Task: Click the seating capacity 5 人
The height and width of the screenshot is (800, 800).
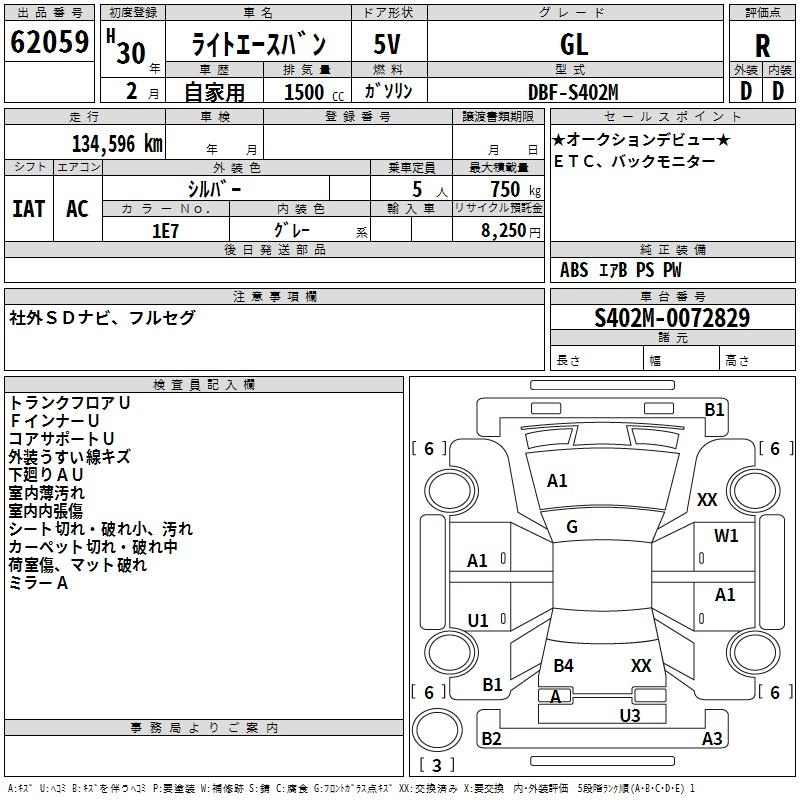Action: pyautogui.click(x=430, y=189)
